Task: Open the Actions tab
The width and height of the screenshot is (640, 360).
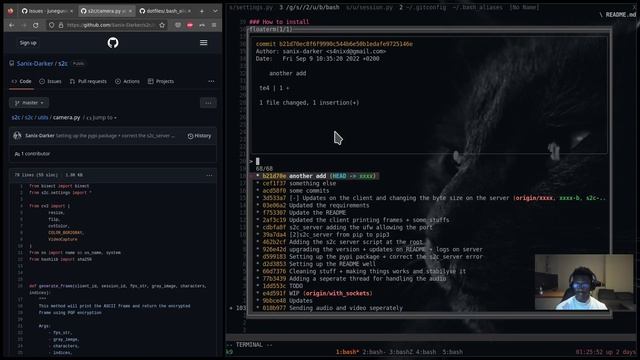Action: point(127,81)
